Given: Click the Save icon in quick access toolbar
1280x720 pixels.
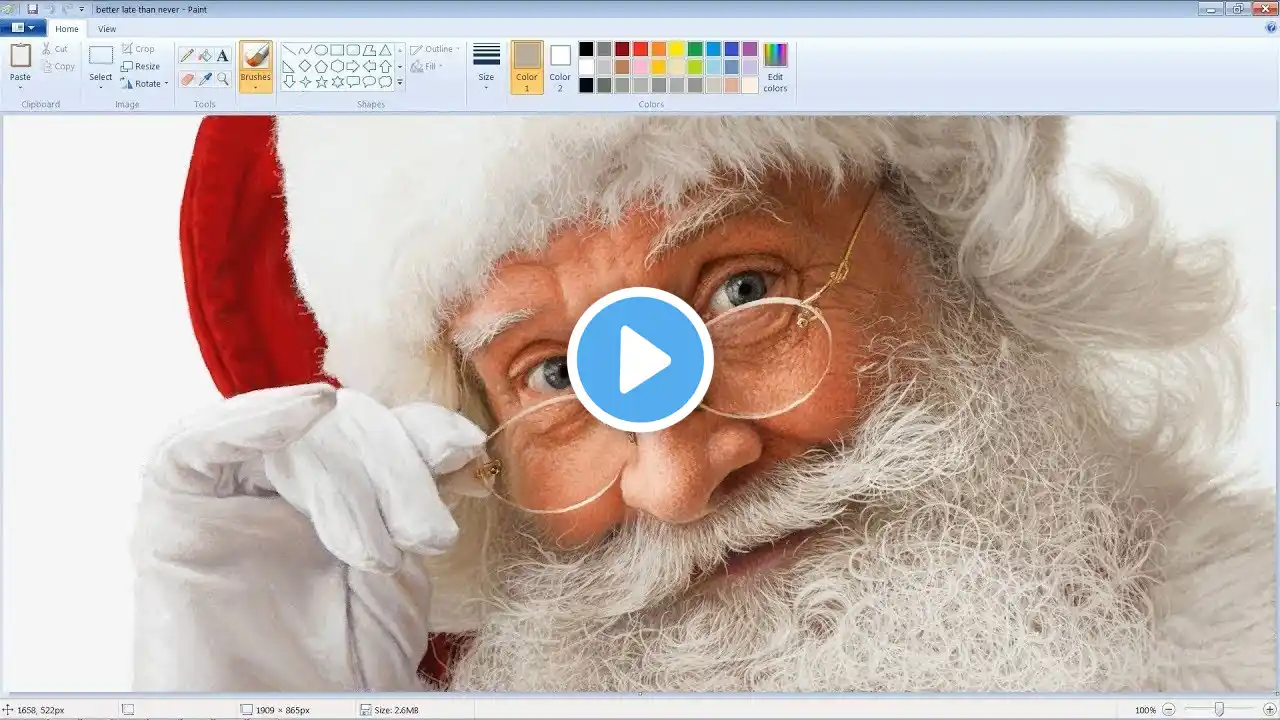Looking at the screenshot, I should 32,9.
